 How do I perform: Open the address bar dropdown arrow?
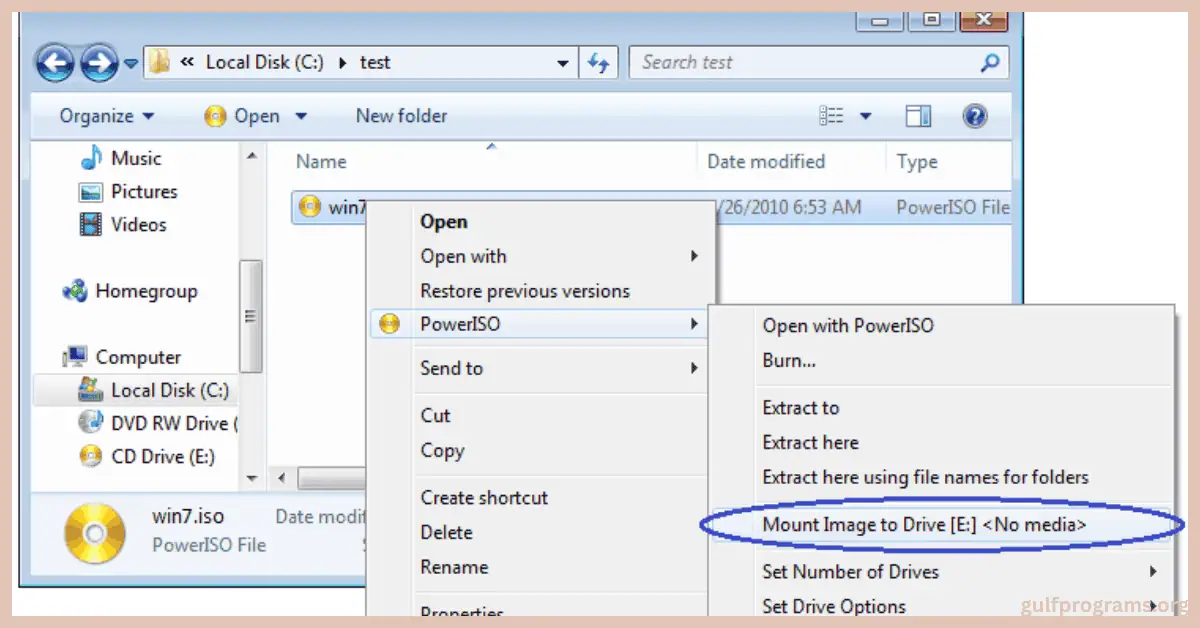[x=562, y=62]
